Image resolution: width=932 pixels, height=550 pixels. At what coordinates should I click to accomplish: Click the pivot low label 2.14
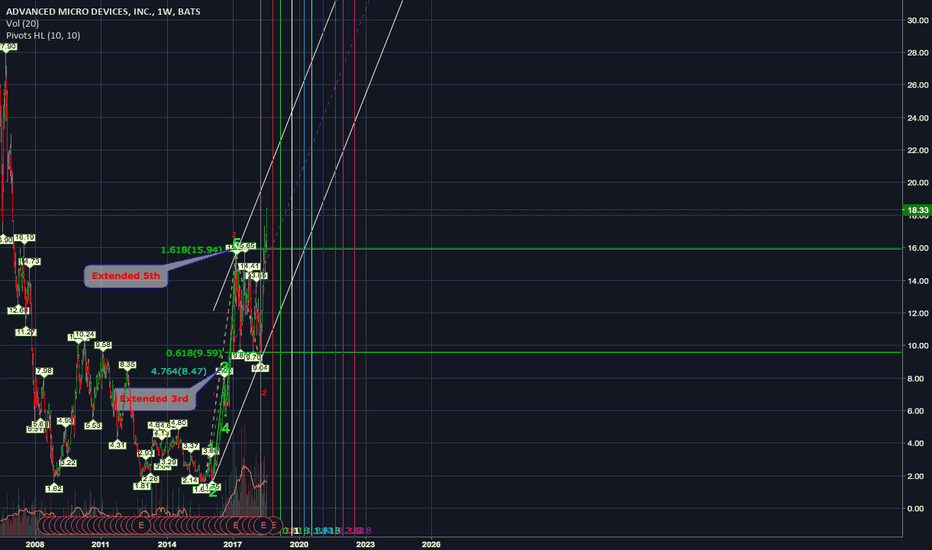coord(190,480)
